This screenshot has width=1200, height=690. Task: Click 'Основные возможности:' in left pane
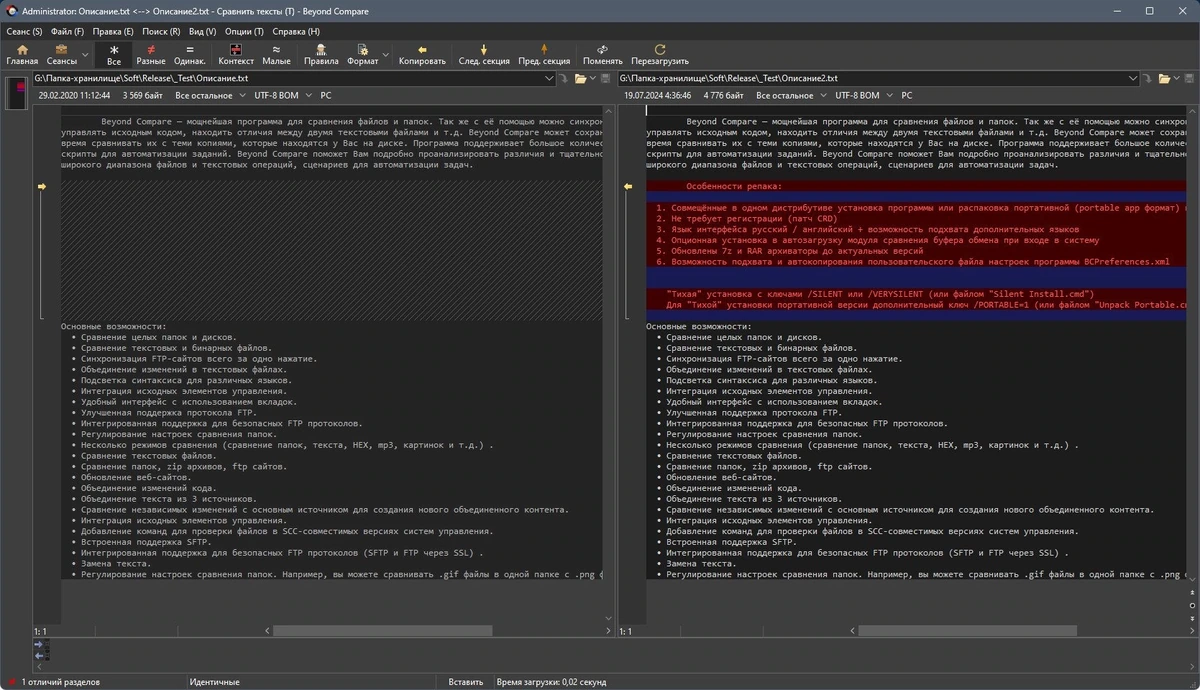point(113,327)
